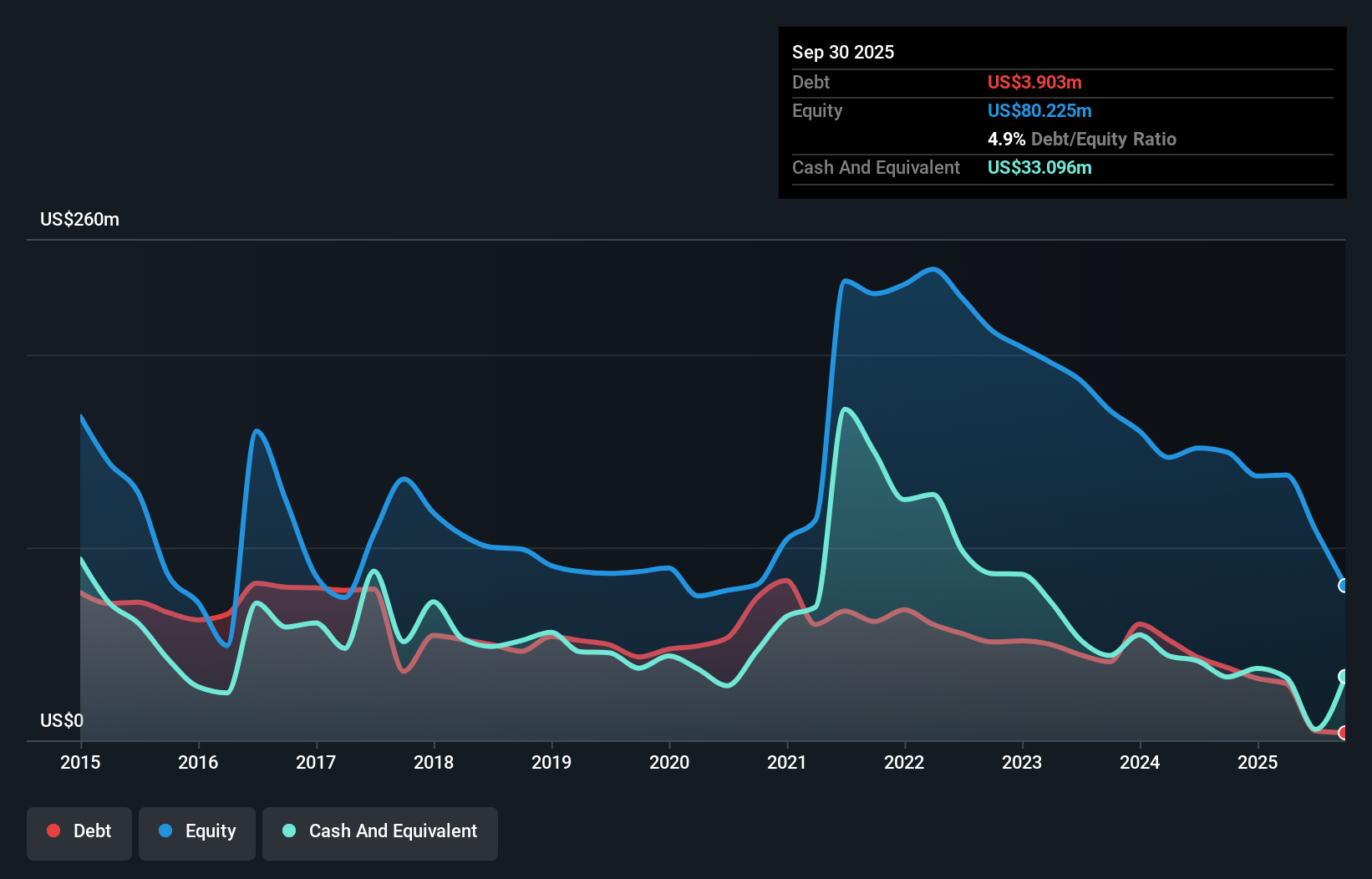The image size is (1372, 879).
Task: Click the 2022 equity peak on the chart
Action: coord(933,269)
